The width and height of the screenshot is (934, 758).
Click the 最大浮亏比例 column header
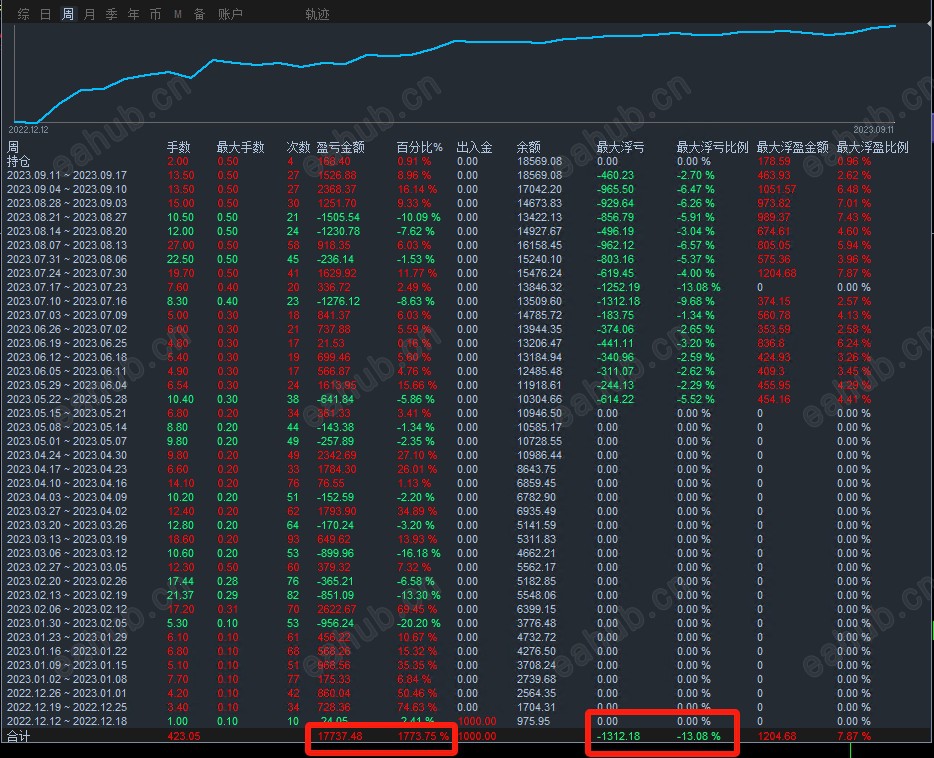(712, 147)
